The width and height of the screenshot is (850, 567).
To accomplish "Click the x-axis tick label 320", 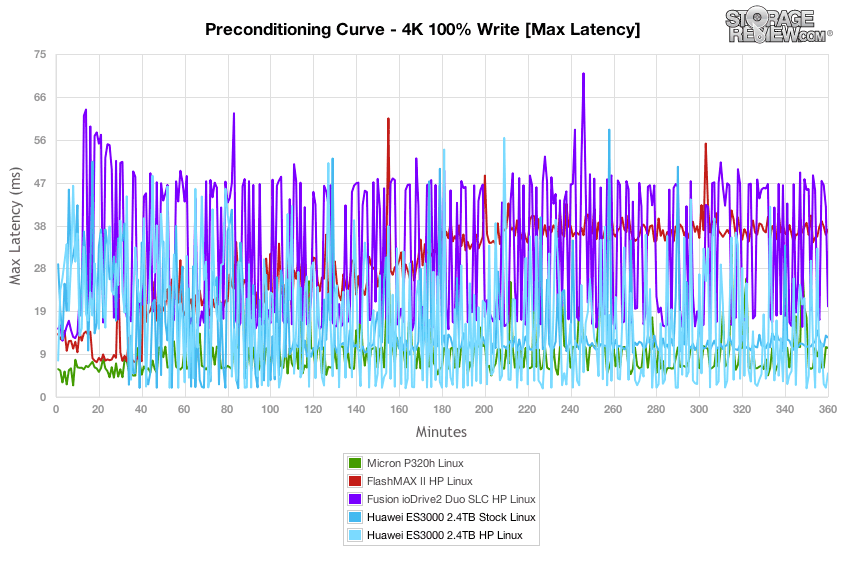I will point(742,409).
